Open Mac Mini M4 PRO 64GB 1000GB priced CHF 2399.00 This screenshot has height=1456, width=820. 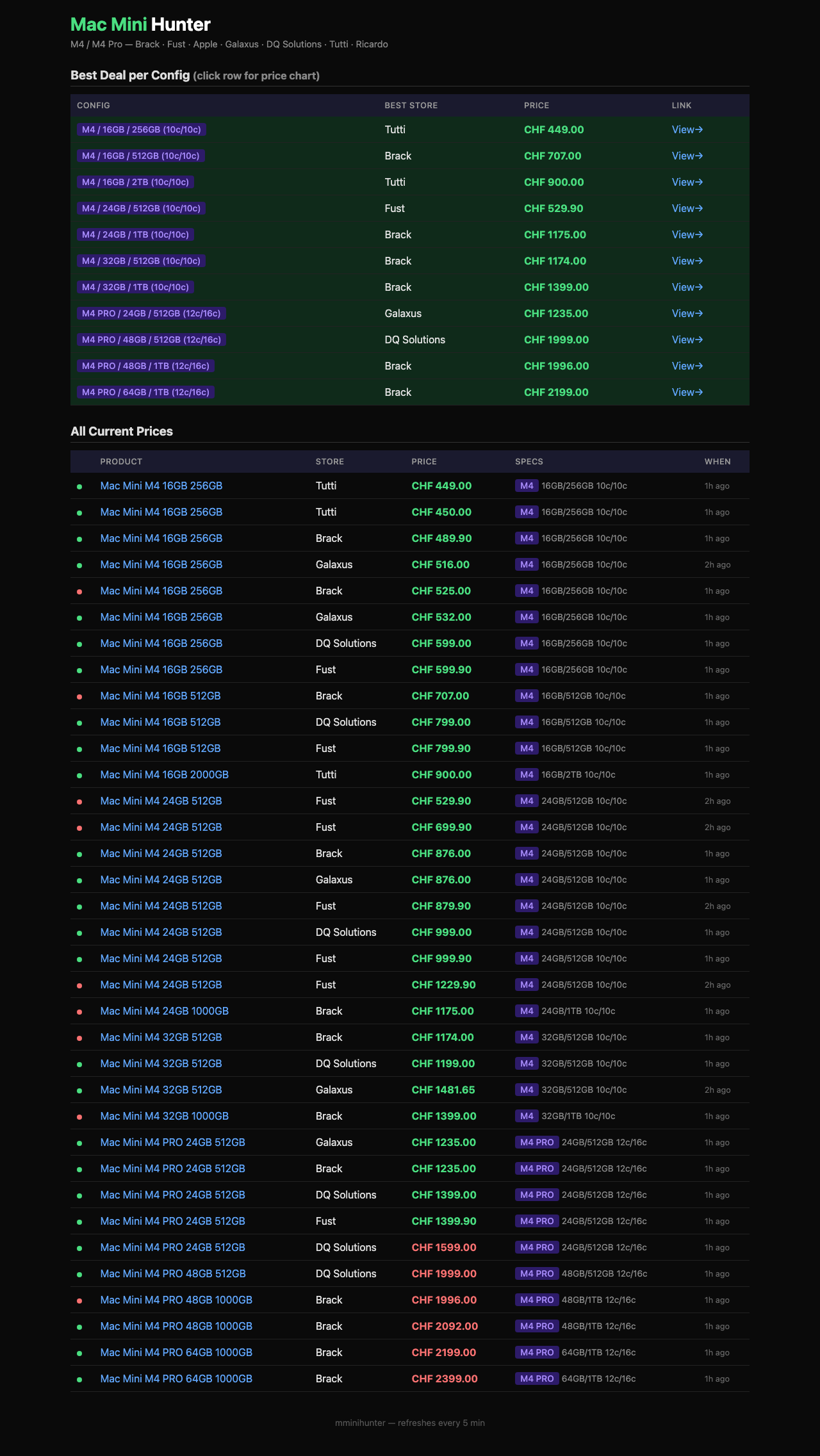[x=176, y=1378]
